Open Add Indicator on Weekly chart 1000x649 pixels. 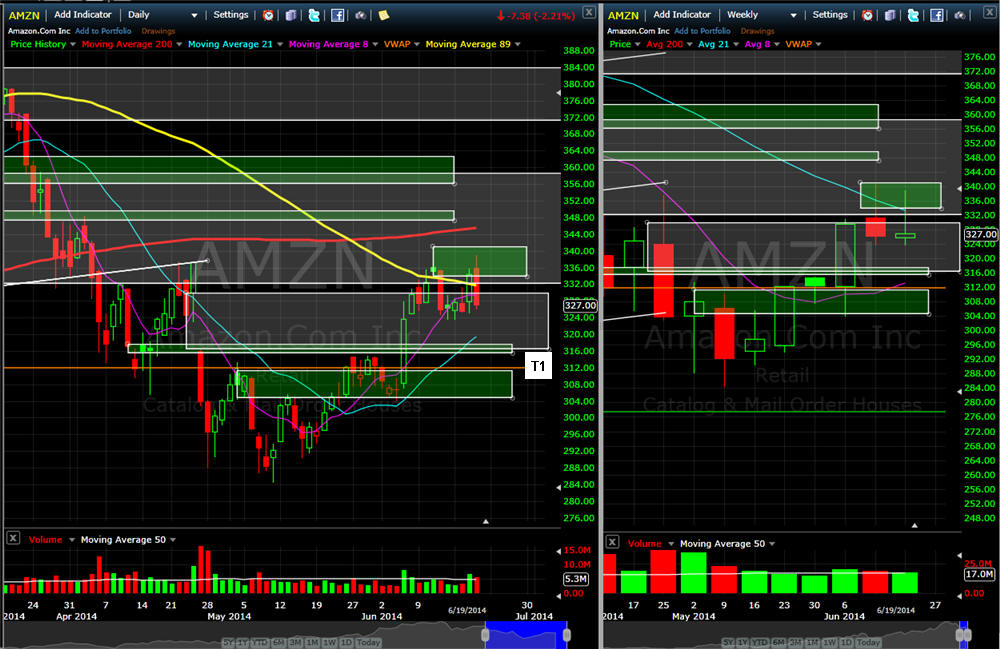[x=682, y=15]
